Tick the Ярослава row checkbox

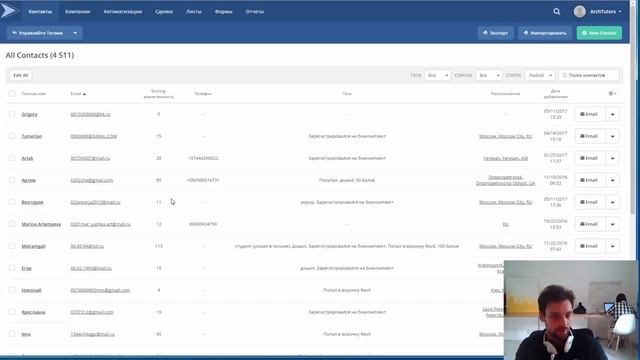coord(12,312)
